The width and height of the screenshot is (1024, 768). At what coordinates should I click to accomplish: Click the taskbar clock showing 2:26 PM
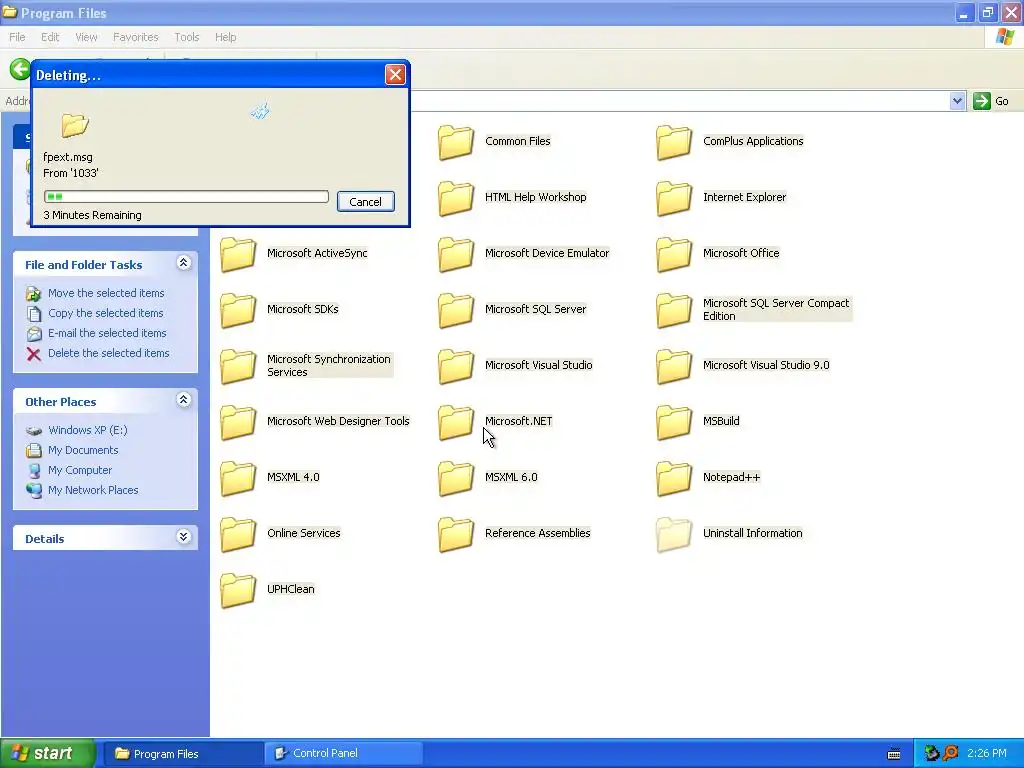tap(986, 754)
